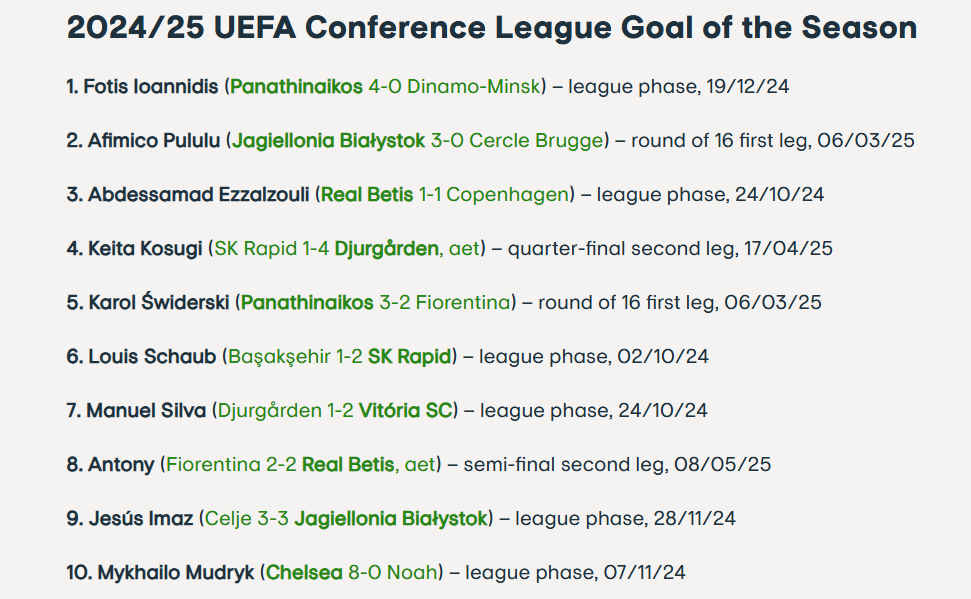Image resolution: width=971 pixels, height=599 pixels.
Task: Click the Louis Schaub name text
Action: [152, 356]
